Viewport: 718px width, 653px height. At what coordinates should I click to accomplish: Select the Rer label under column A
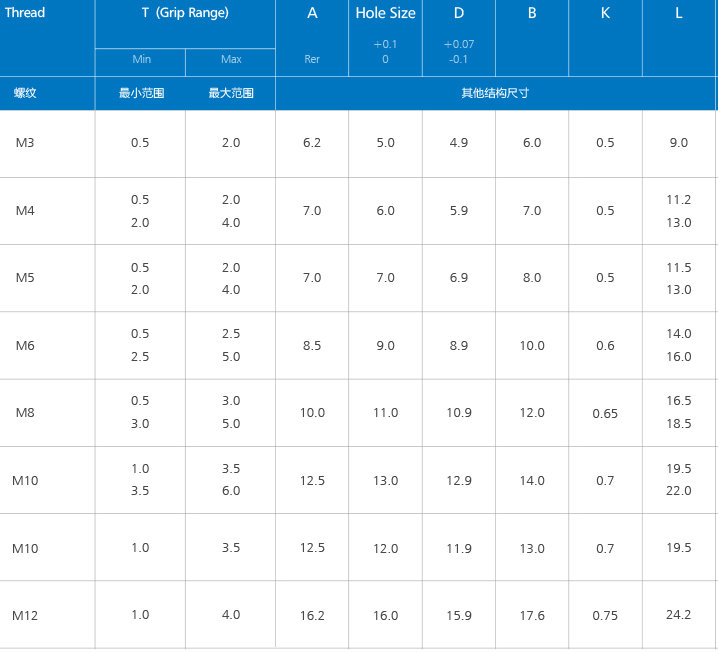312,60
